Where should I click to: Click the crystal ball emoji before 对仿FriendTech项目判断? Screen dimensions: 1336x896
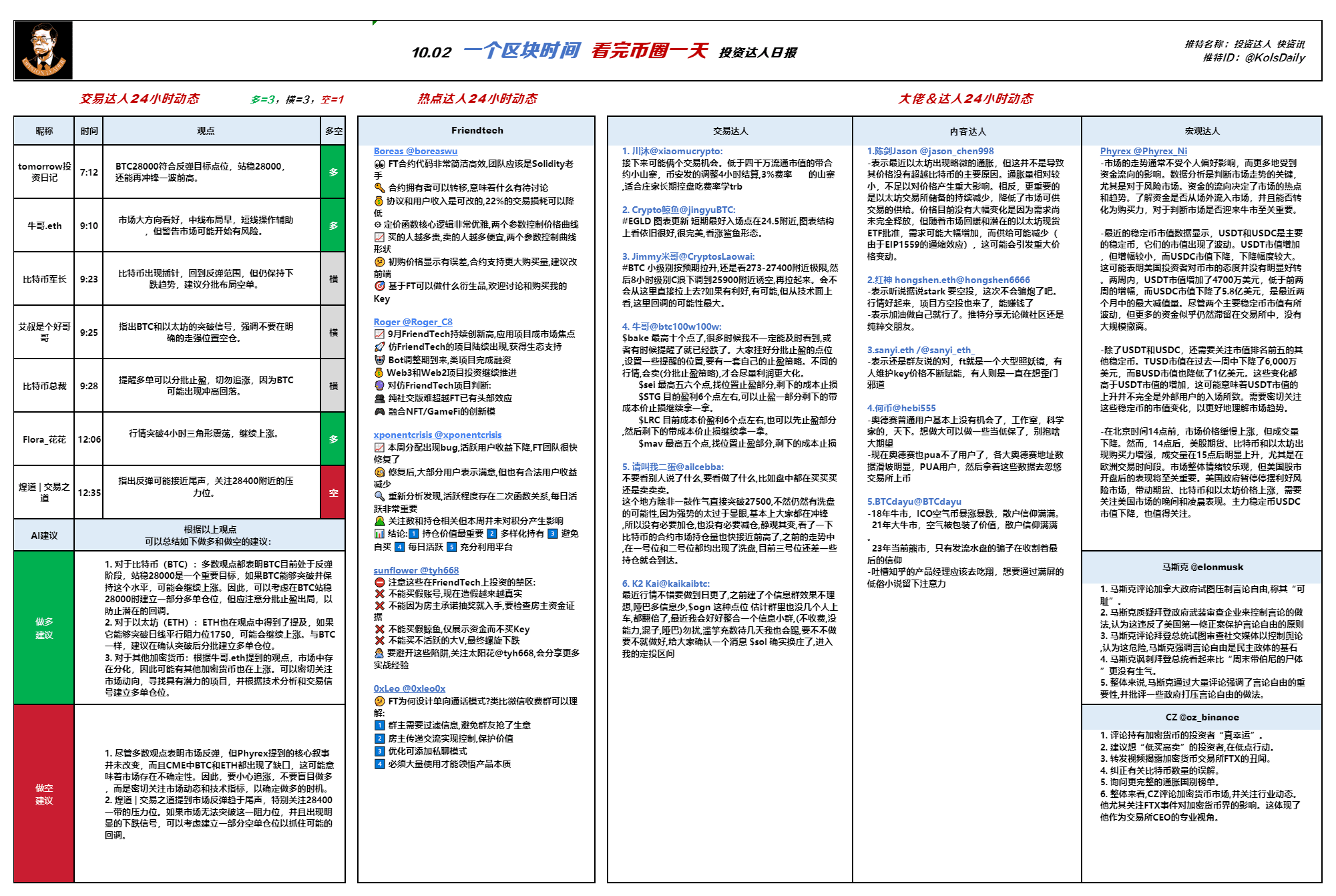379,385
